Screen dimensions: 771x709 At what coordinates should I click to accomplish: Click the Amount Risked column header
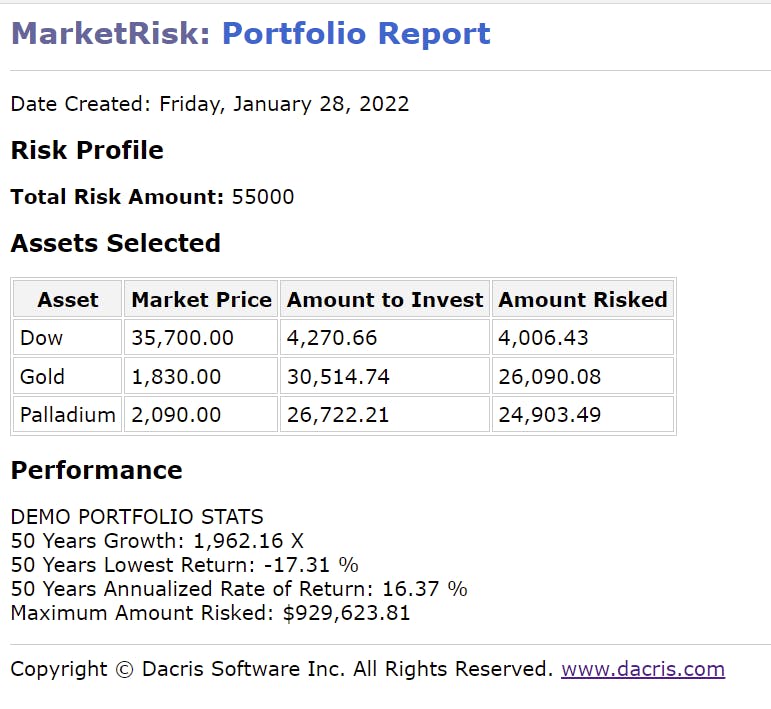point(583,299)
